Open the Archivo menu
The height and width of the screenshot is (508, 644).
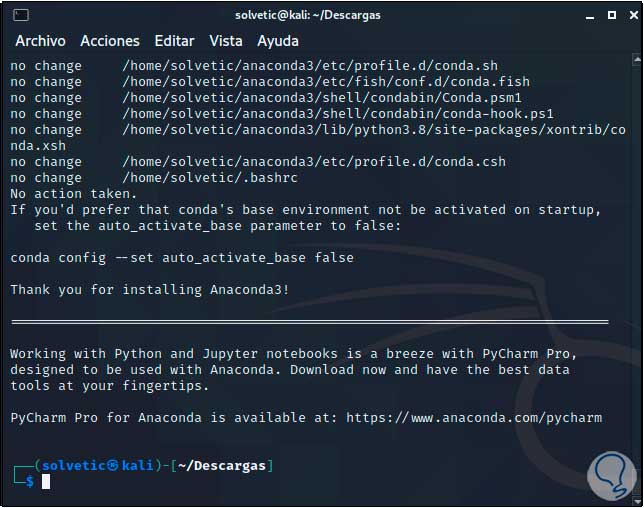[40, 41]
